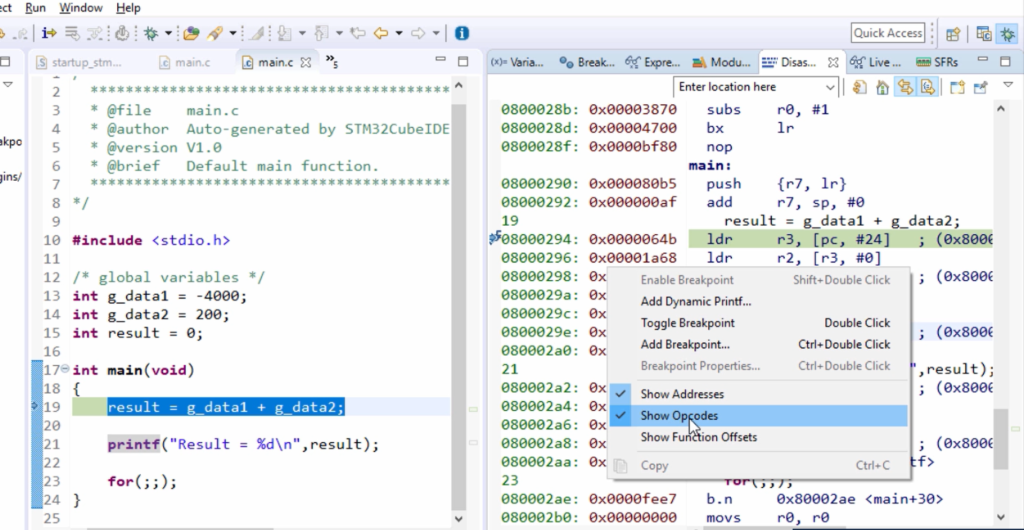This screenshot has height=530, width=1024.
Task: Maximize the editor area
Action: [463, 61]
